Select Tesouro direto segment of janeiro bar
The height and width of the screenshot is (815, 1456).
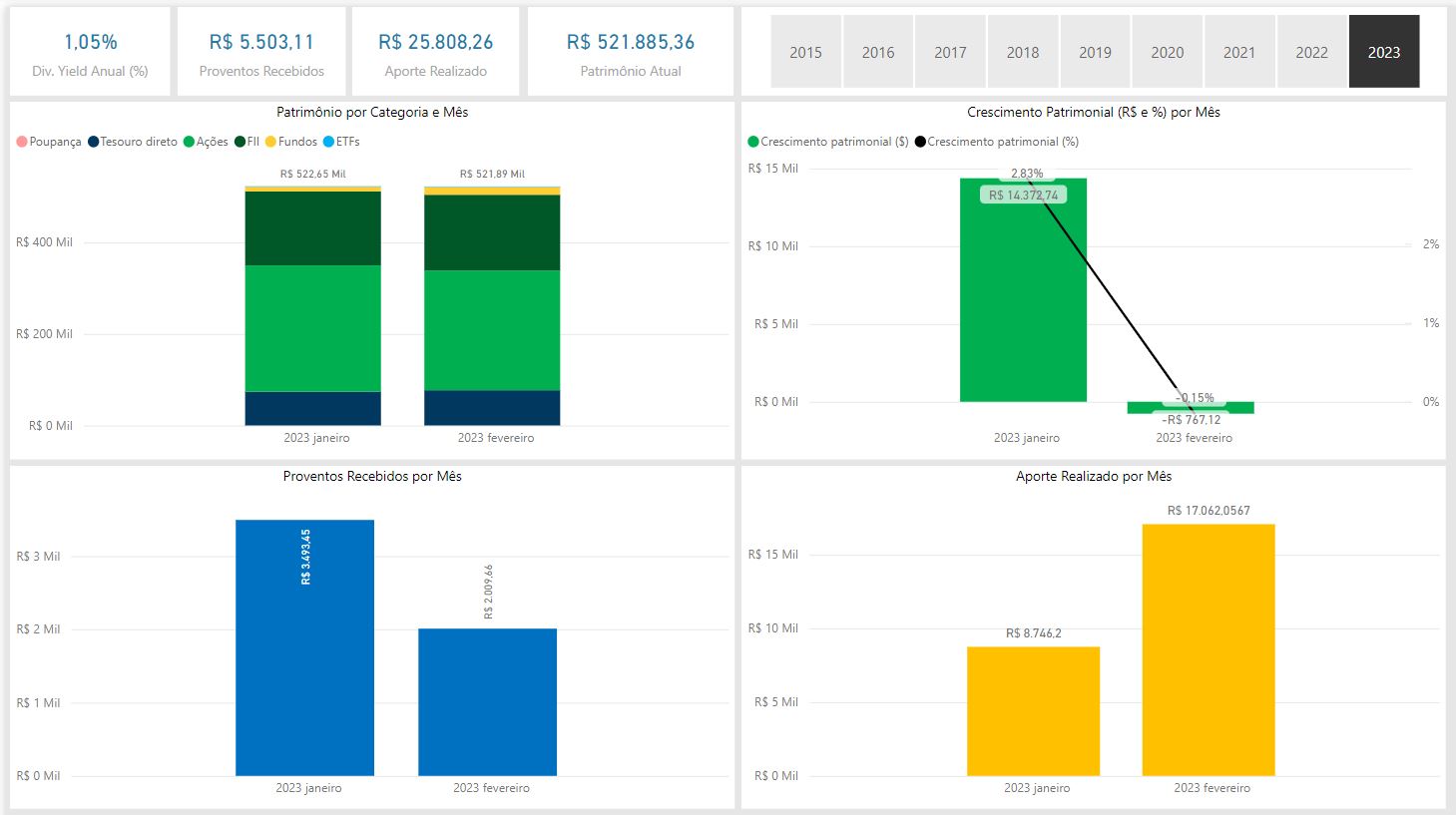313,409
